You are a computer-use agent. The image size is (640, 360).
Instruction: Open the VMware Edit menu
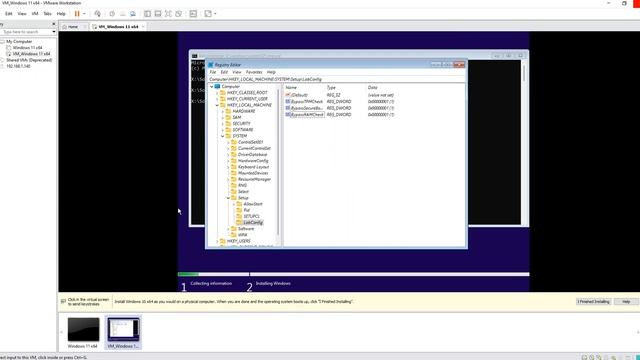point(9,13)
